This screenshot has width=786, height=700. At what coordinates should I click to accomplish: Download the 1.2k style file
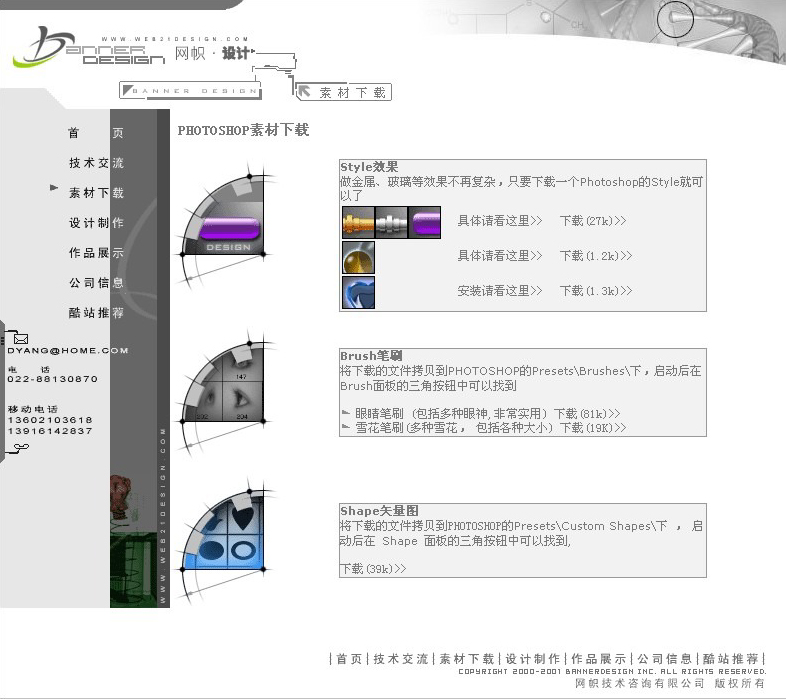pos(596,256)
